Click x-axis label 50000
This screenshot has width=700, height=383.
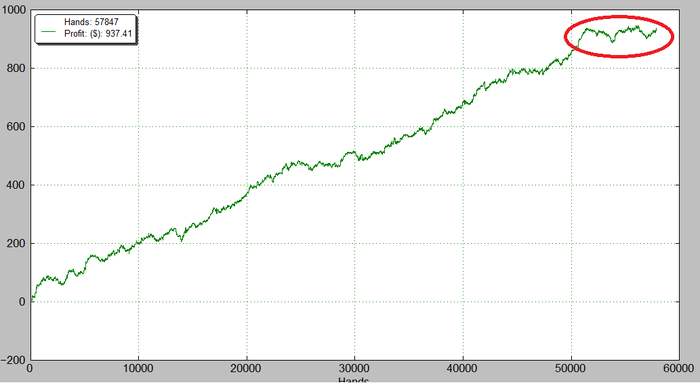click(x=571, y=369)
